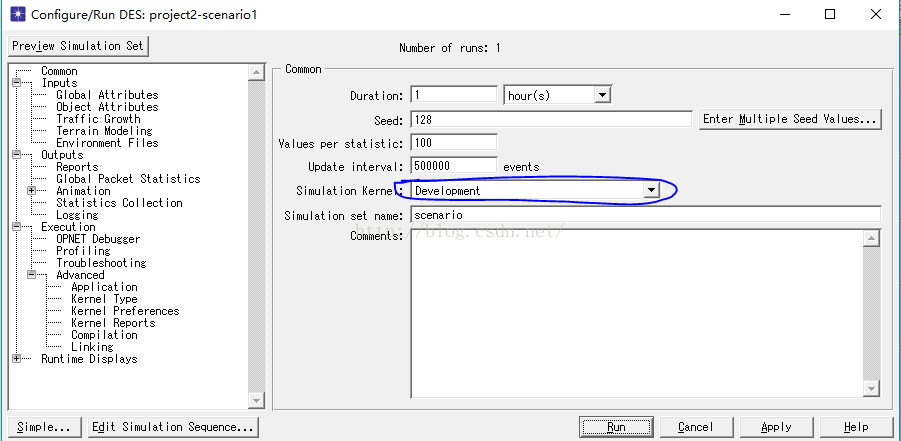Image resolution: width=901 pixels, height=441 pixels.
Task: Open the duration units hour(s) dropdown
Action: [602, 95]
